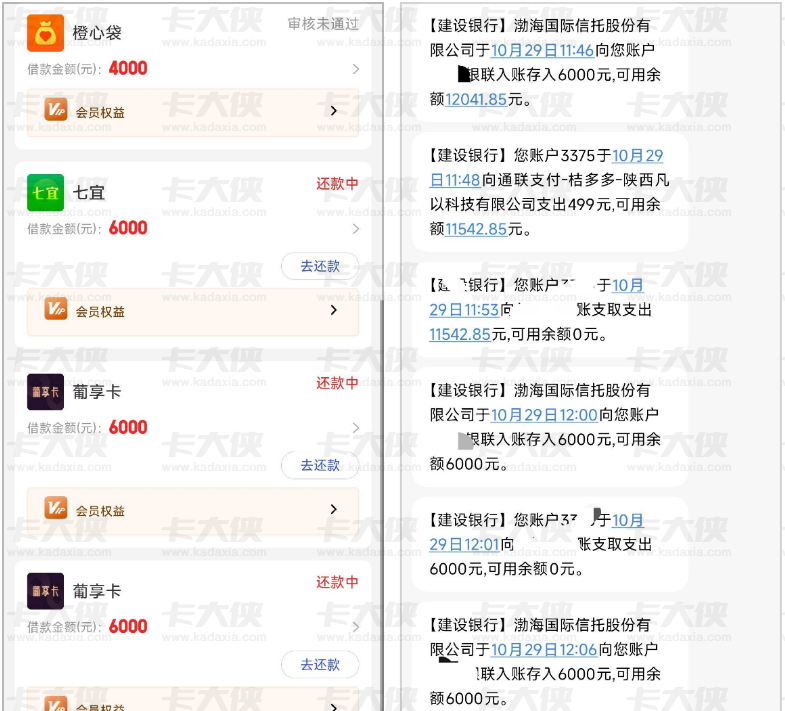
Task: Tap the VIP badge icon in 七宜 card
Action: tap(56, 309)
